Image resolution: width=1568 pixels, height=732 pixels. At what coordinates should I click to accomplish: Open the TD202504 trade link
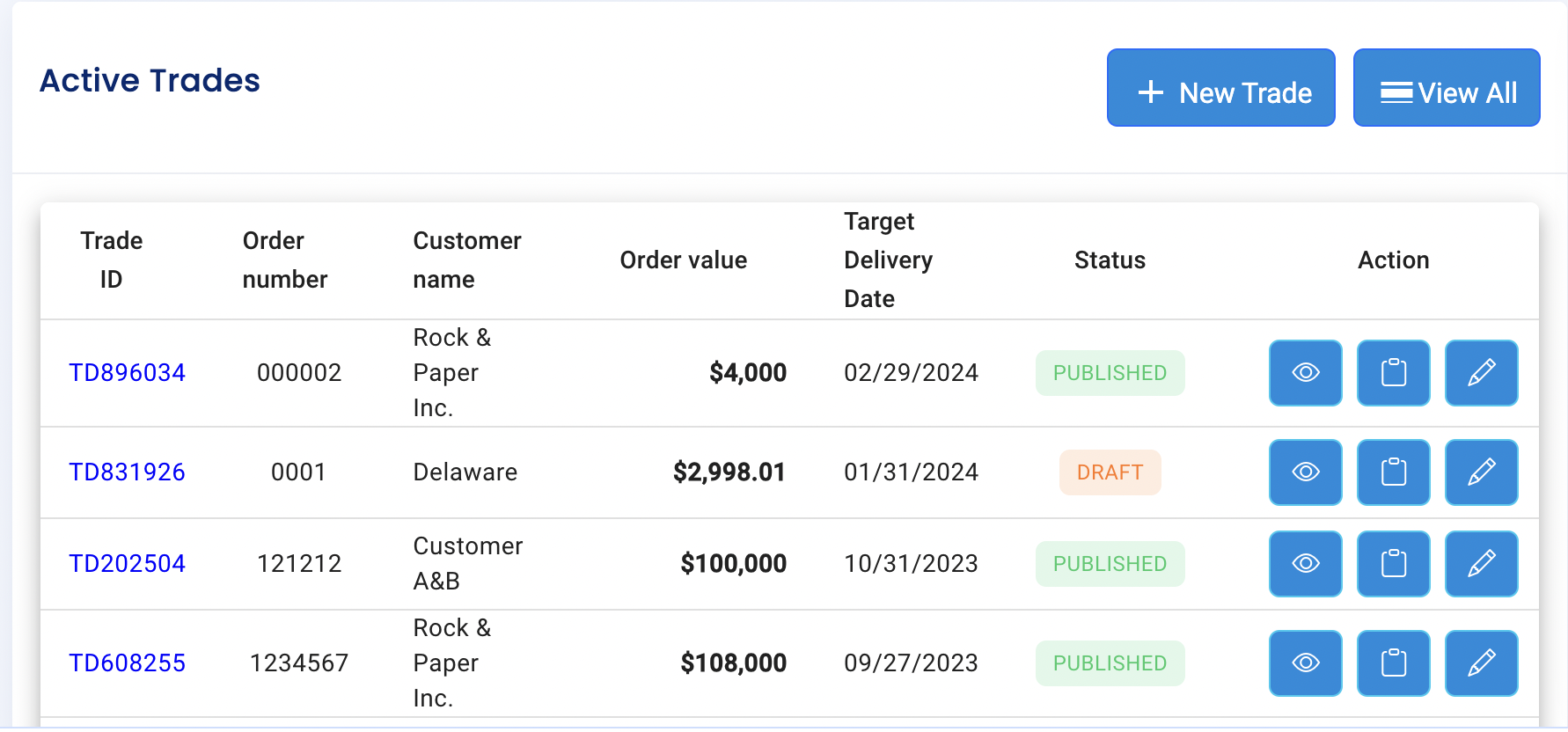127,564
